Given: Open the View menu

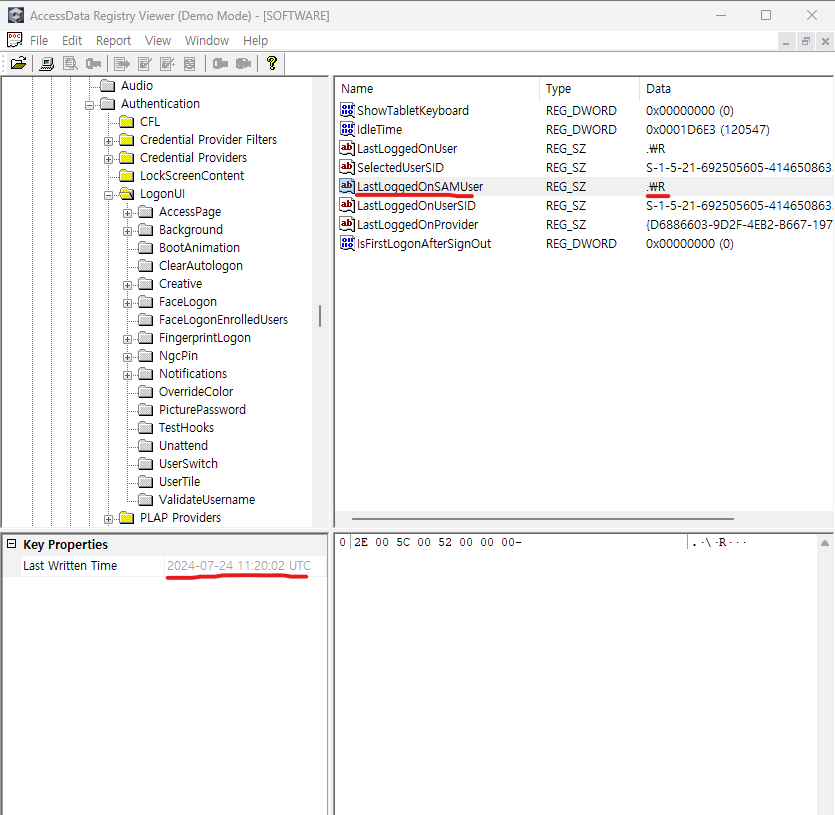Looking at the screenshot, I should 158,40.
